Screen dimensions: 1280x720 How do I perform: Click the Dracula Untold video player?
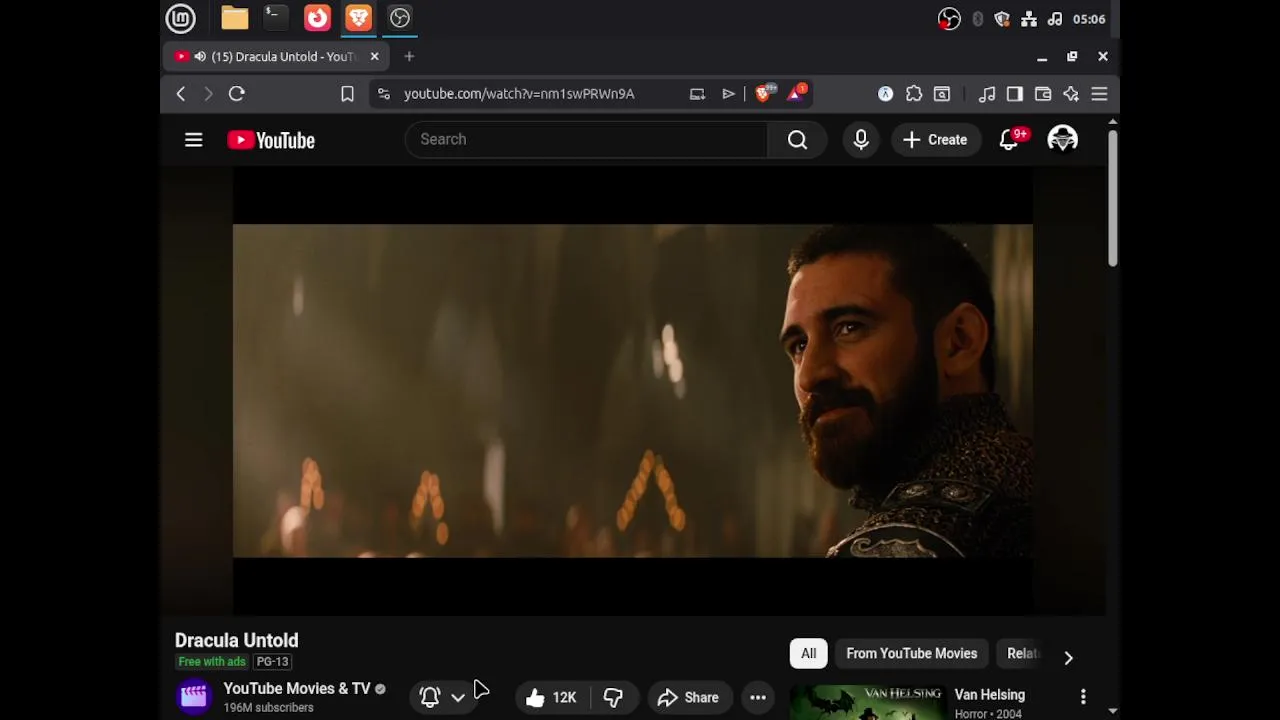pos(632,390)
